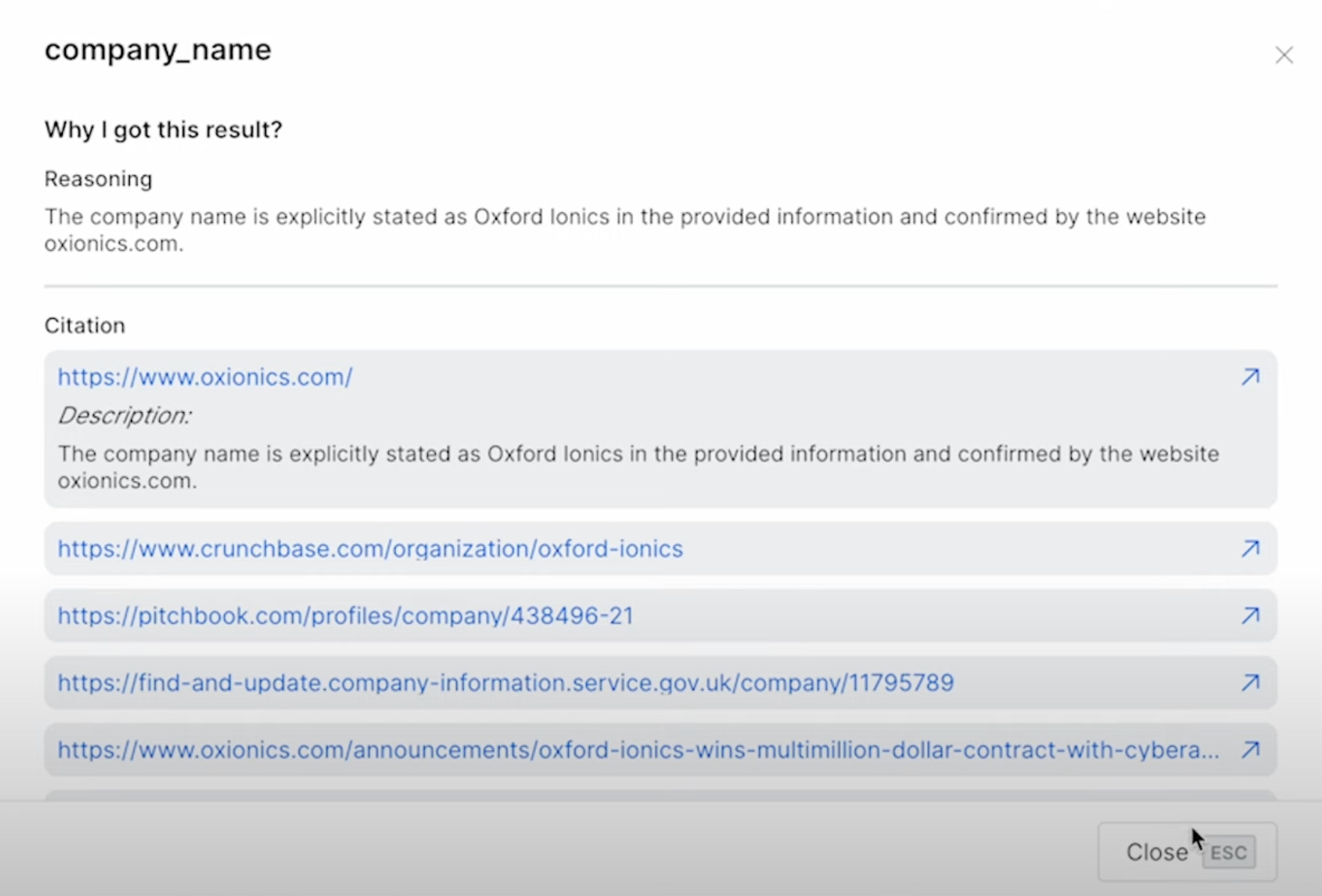Click external-link arrow for oxionics.com citation
The image size is (1322, 896).
pos(1250,377)
